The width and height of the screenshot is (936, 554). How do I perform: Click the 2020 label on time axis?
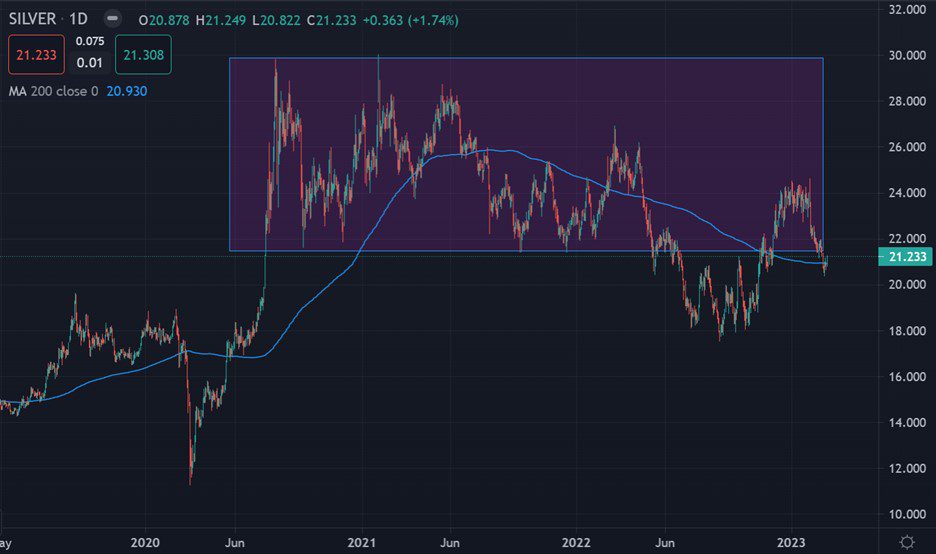point(145,543)
